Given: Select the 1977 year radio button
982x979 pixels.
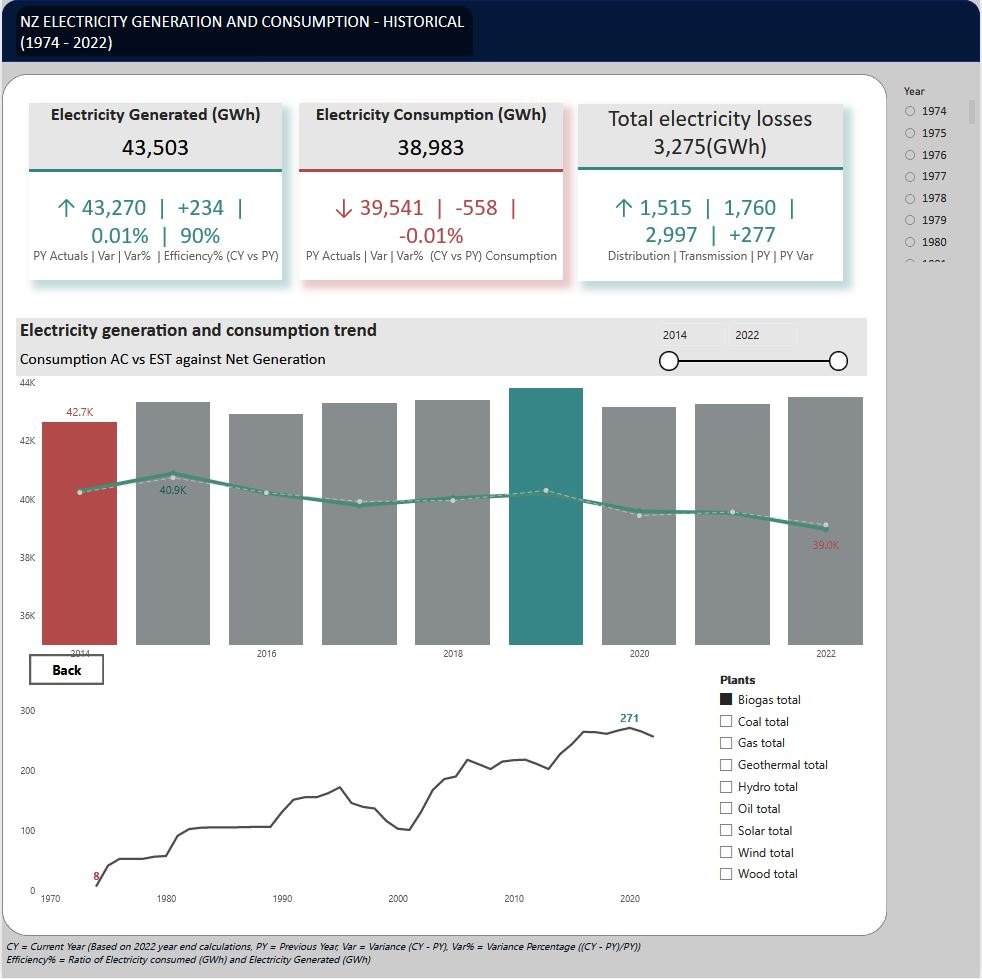Looking at the screenshot, I should click(x=910, y=177).
